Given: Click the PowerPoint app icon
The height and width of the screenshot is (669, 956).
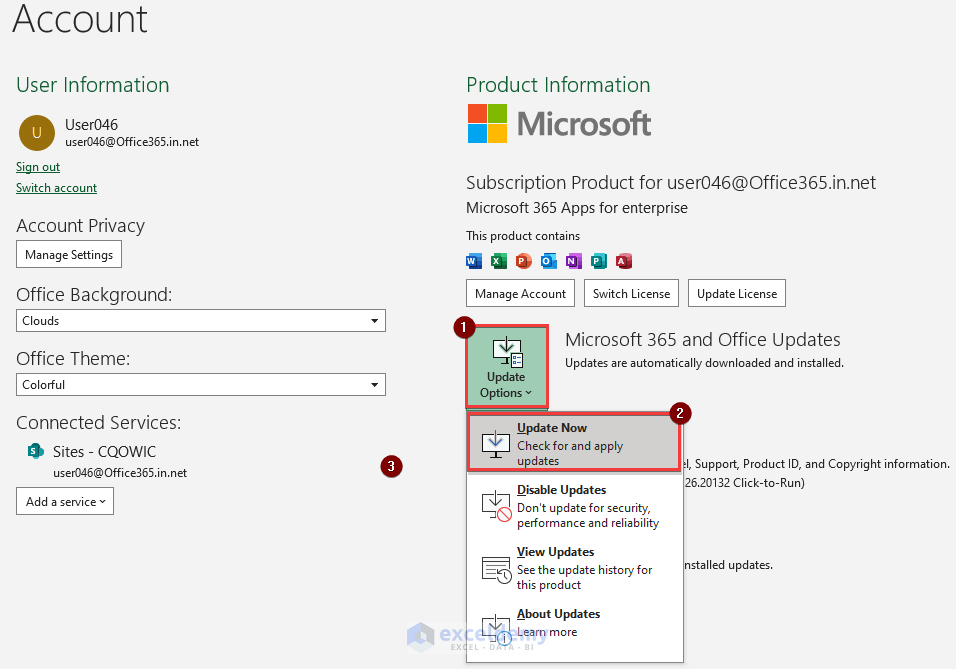Looking at the screenshot, I should [524, 261].
